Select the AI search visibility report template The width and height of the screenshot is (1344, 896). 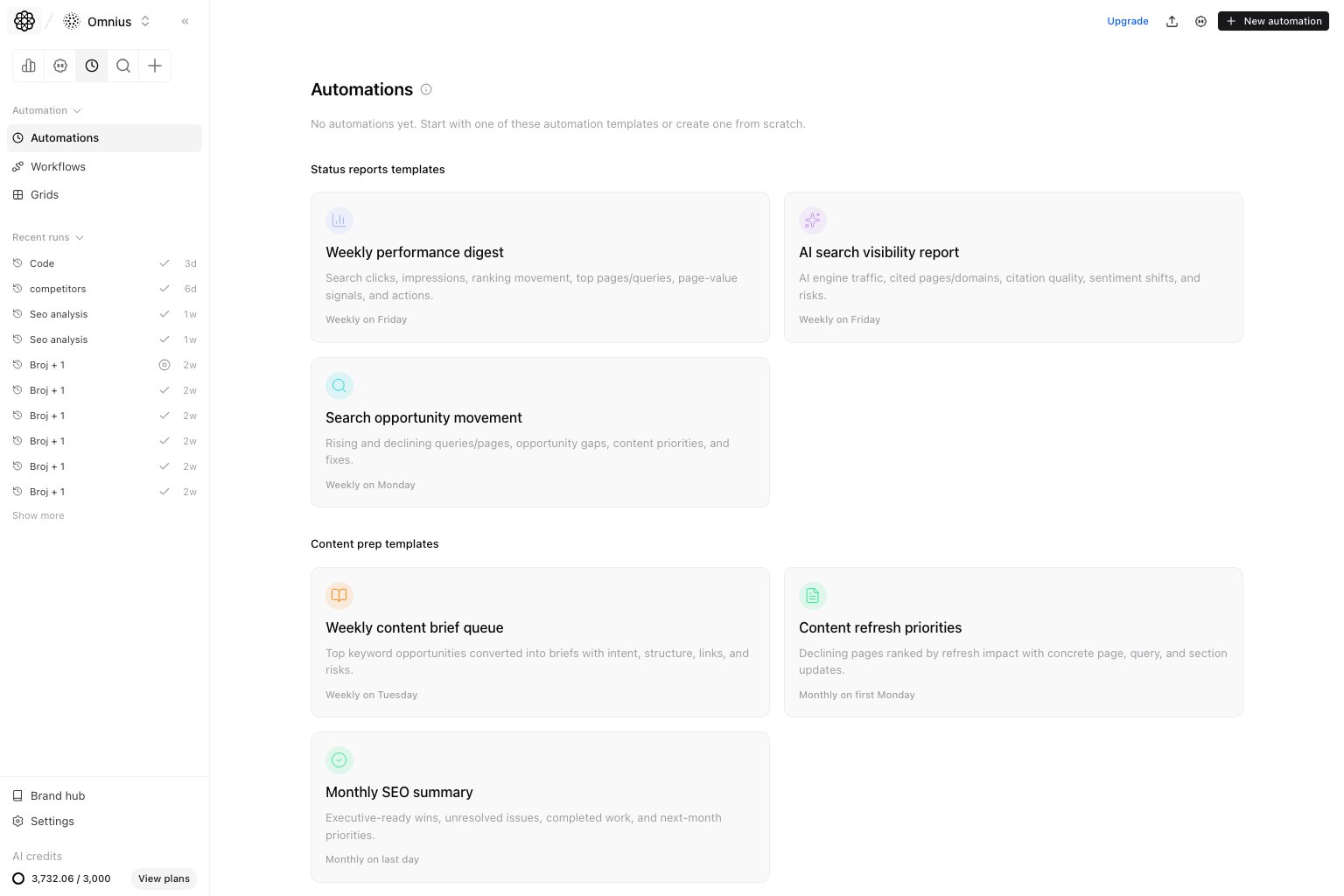click(x=1013, y=267)
